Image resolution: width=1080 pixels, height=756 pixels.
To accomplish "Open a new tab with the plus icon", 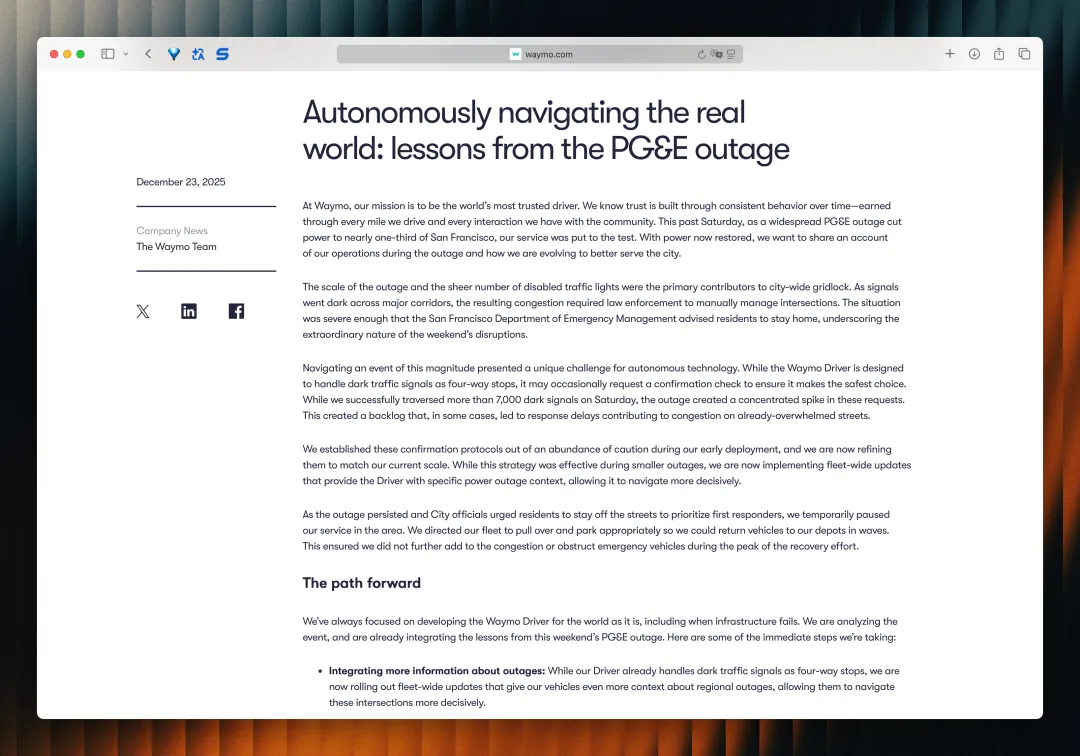I will click(949, 54).
